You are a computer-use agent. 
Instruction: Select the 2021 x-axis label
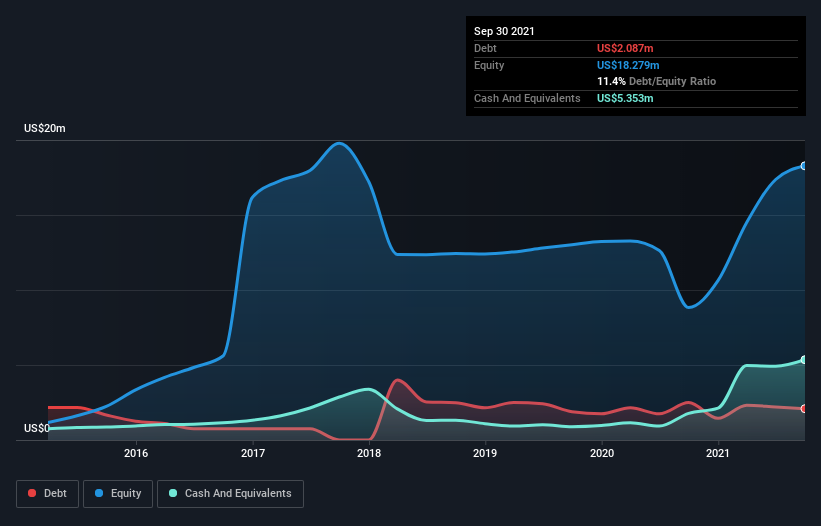(717, 453)
